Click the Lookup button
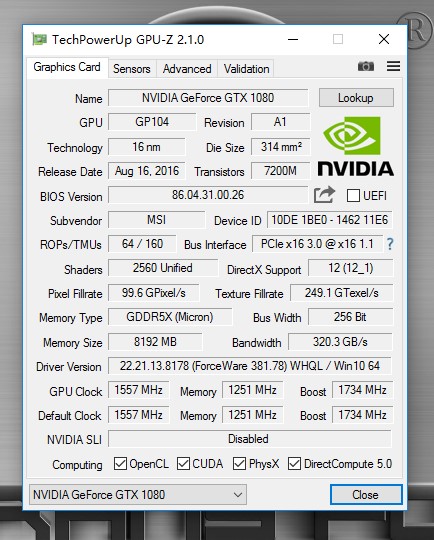Image resolution: width=434 pixels, height=540 pixels. tap(356, 98)
